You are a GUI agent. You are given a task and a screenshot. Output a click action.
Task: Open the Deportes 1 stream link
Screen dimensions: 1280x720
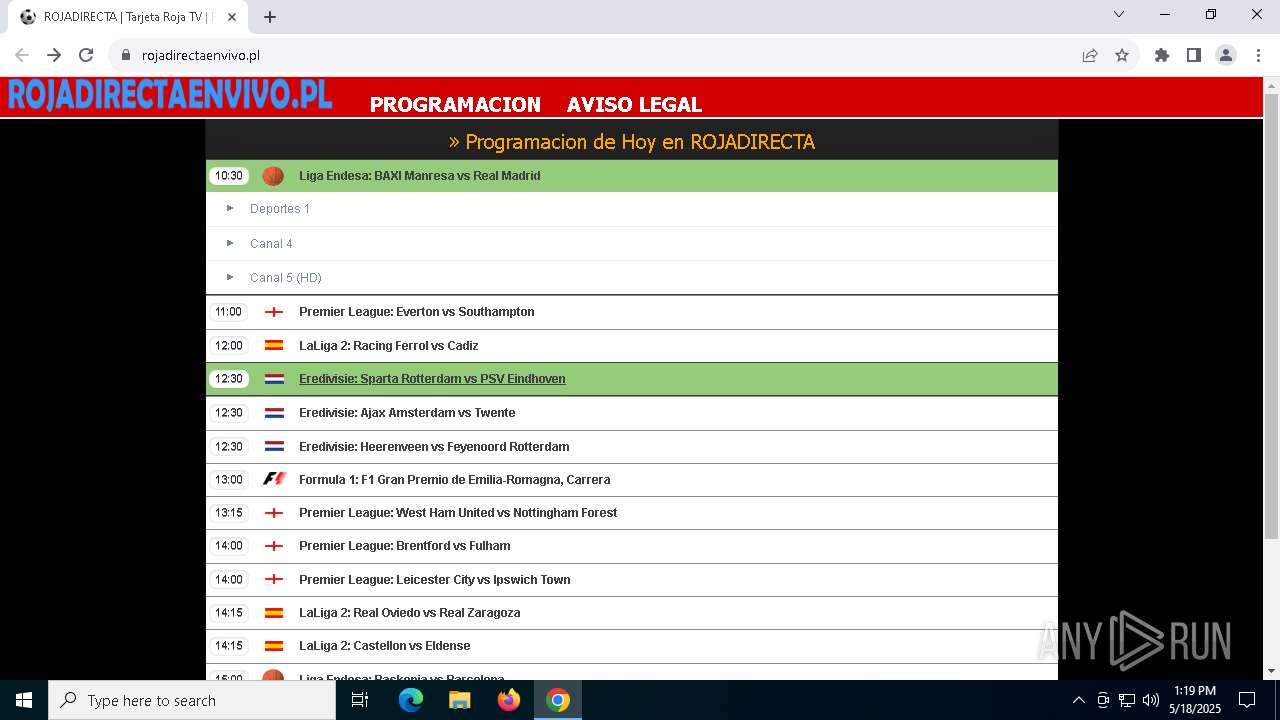280,209
